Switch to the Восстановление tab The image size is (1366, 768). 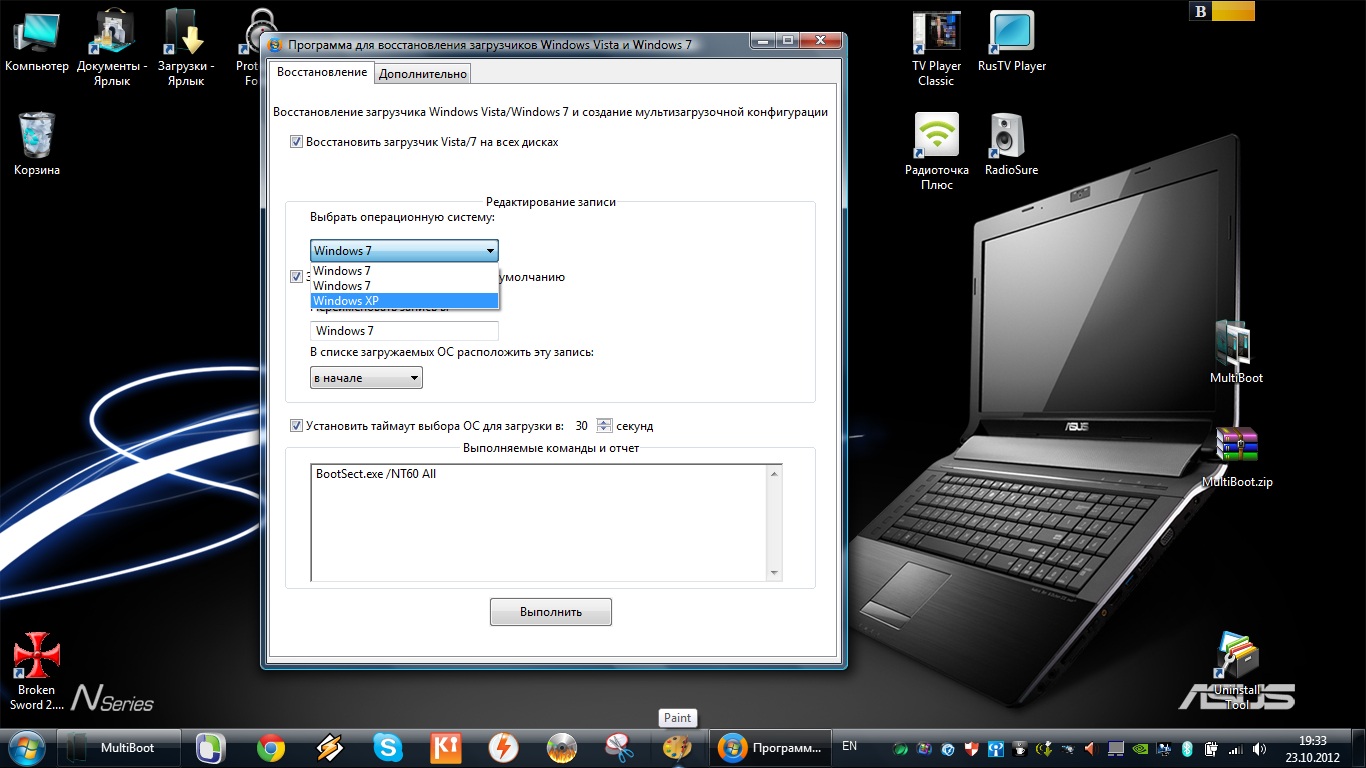(321, 72)
